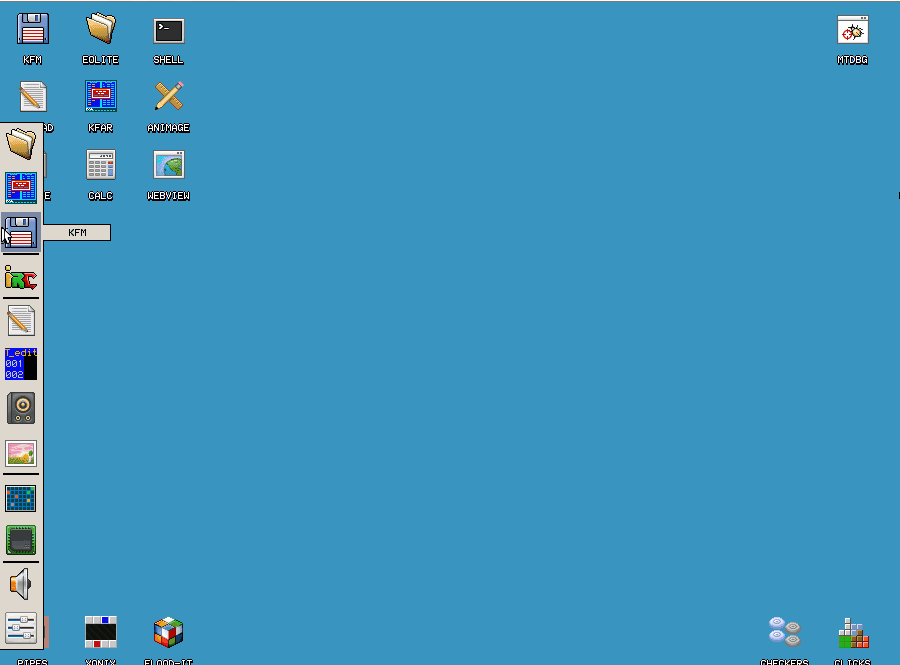Open the audio player speaker icon in sidebar
Screen dimensions: 900x665
click(21, 406)
